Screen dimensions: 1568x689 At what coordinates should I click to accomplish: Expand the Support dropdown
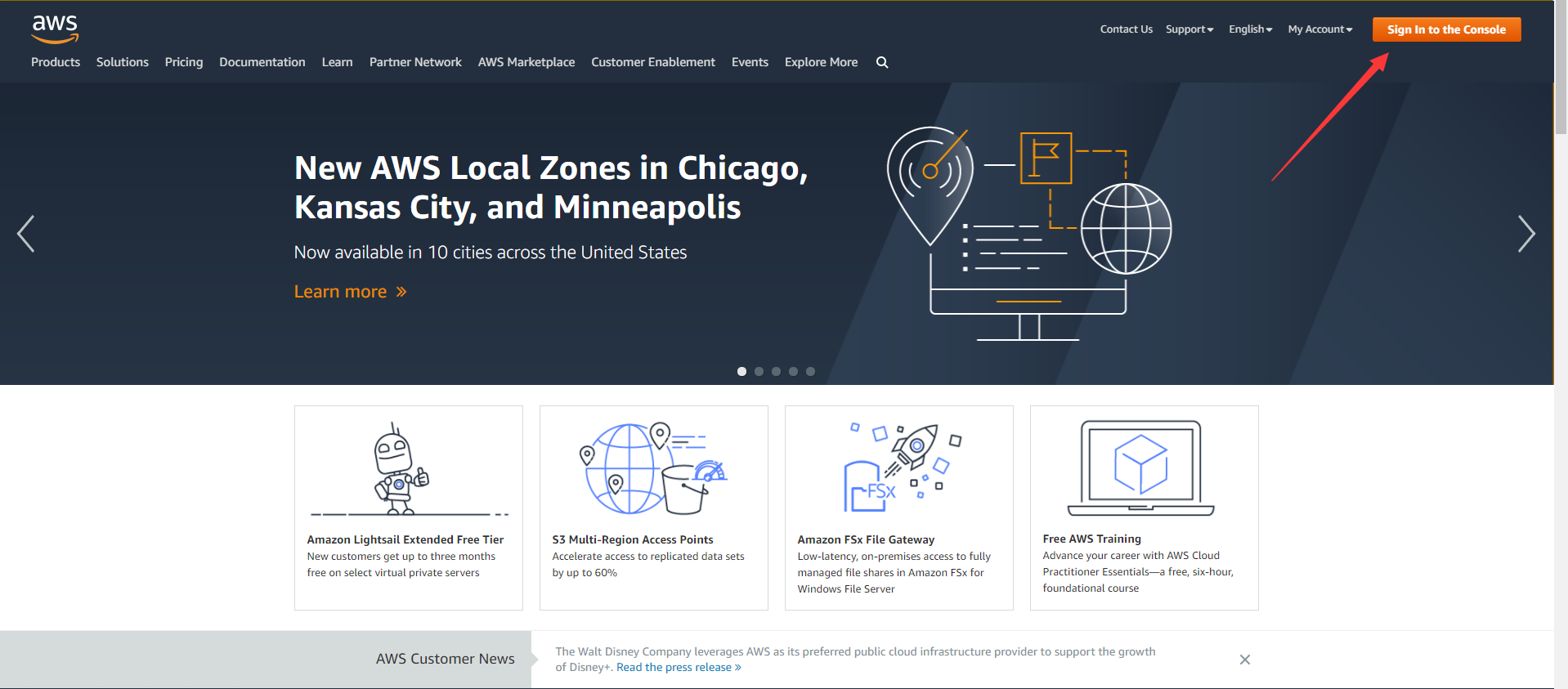click(x=1189, y=29)
